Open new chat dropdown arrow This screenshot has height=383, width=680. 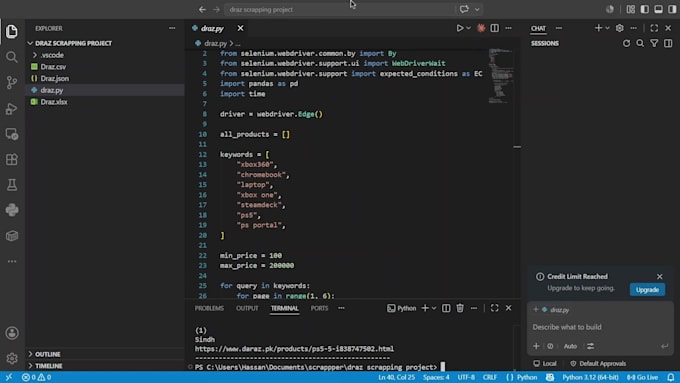pyautogui.click(x=607, y=28)
